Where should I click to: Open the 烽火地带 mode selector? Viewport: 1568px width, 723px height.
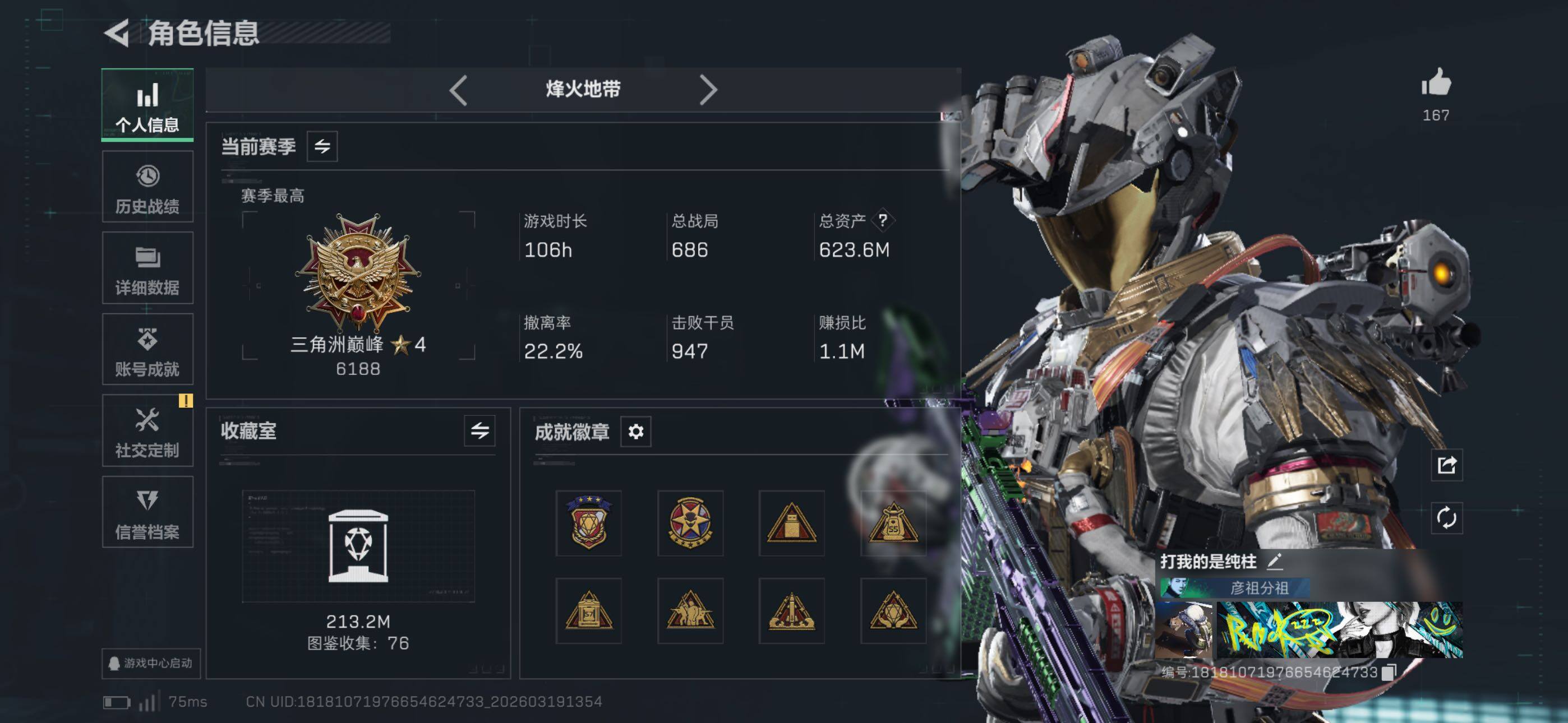pyautogui.click(x=583, y=90)
